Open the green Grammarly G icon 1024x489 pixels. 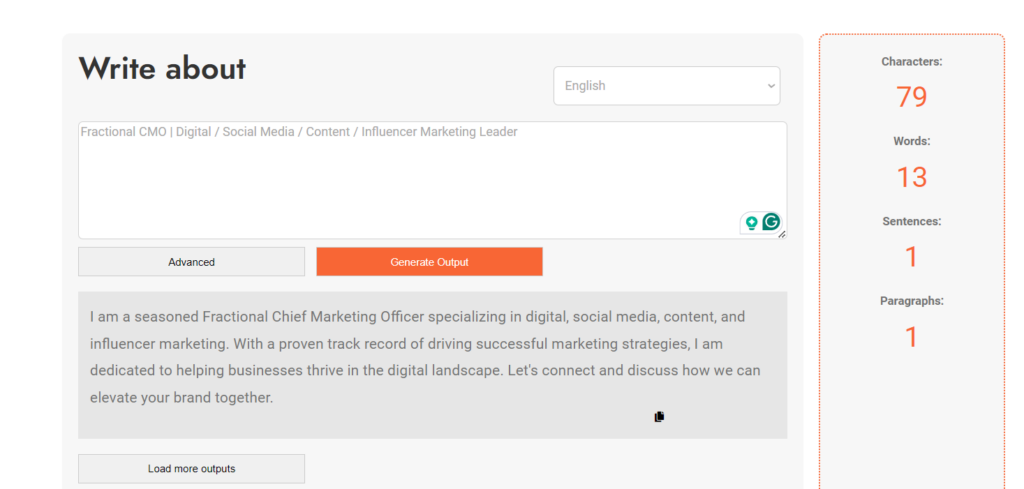tap(771, 222)
